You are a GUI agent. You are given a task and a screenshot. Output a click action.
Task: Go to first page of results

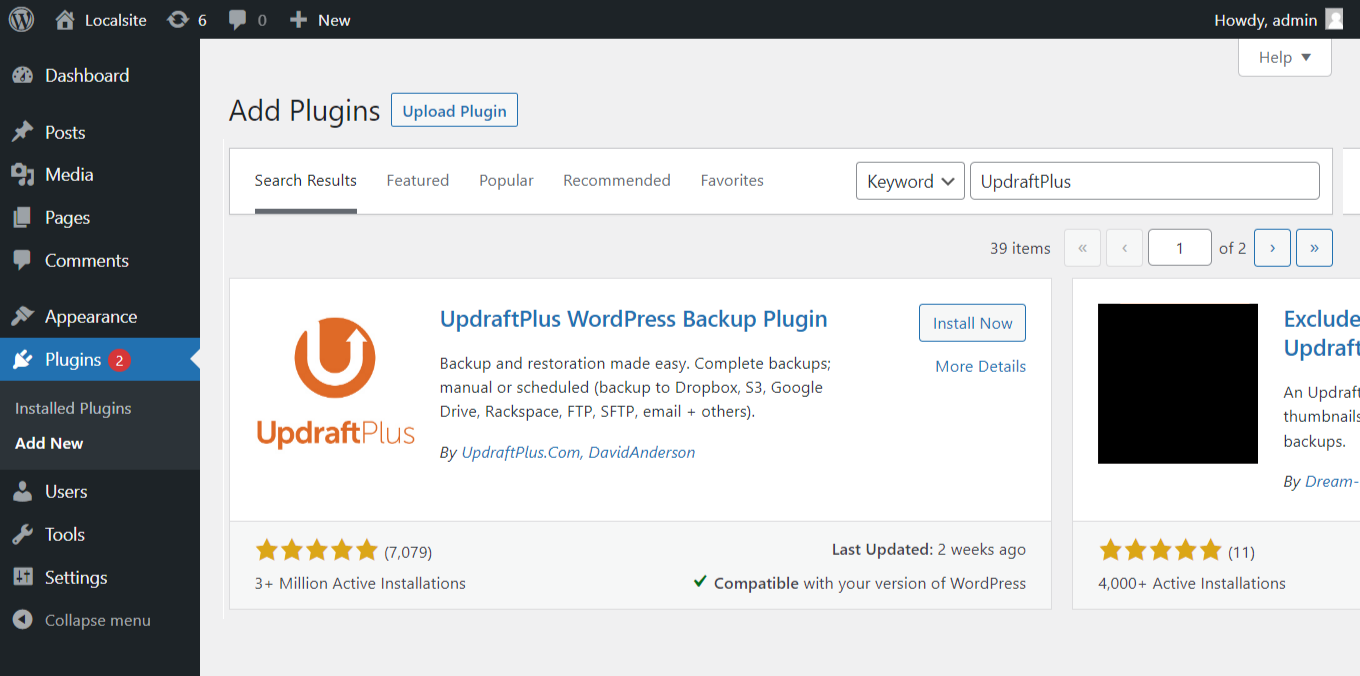tap(1082, 248)
